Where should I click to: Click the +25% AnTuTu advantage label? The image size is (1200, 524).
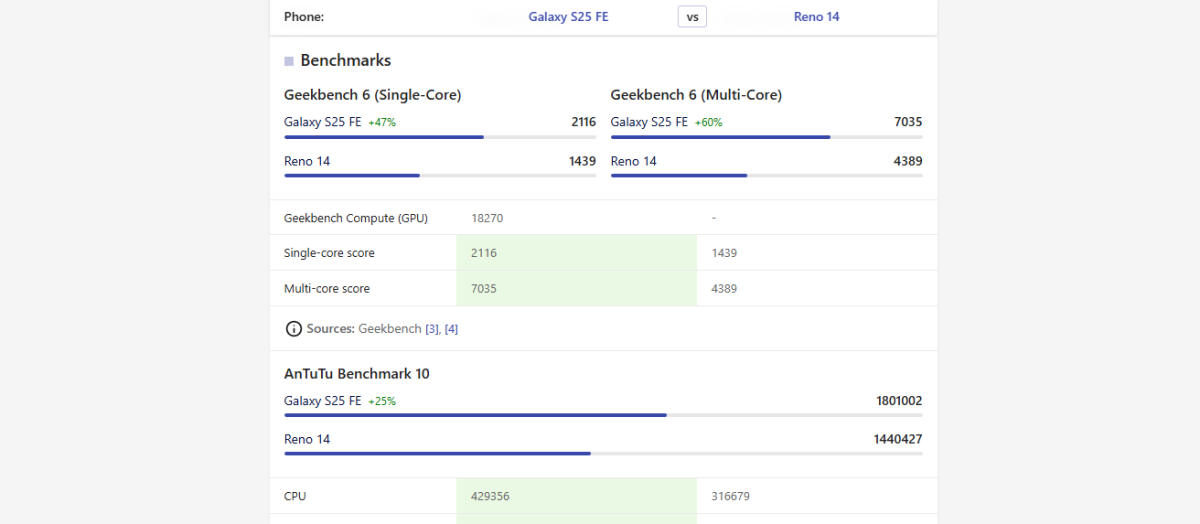point(382,401)
